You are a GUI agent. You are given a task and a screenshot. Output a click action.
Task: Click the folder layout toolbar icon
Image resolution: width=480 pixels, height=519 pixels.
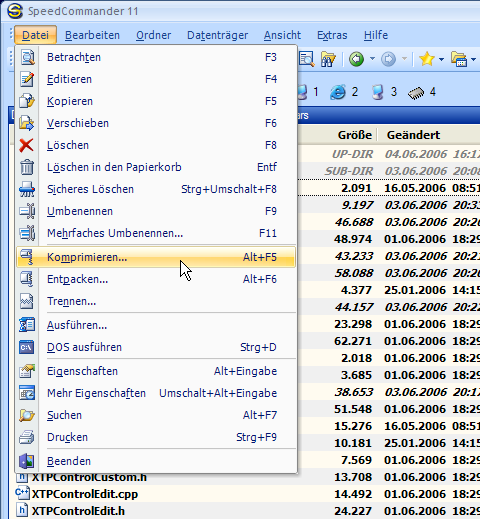(x=459, y=59)
